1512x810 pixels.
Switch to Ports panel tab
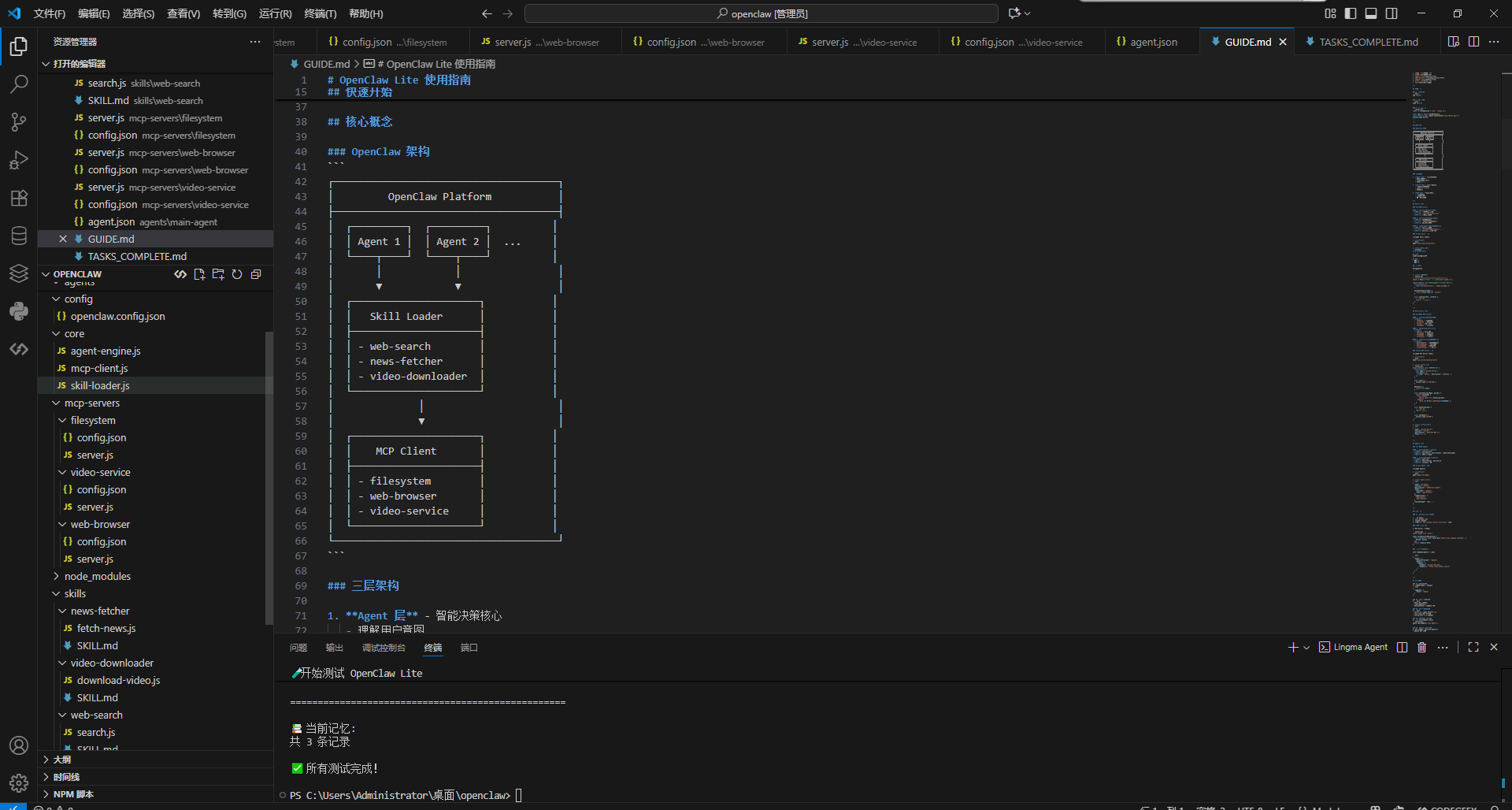tap(469, 648)
